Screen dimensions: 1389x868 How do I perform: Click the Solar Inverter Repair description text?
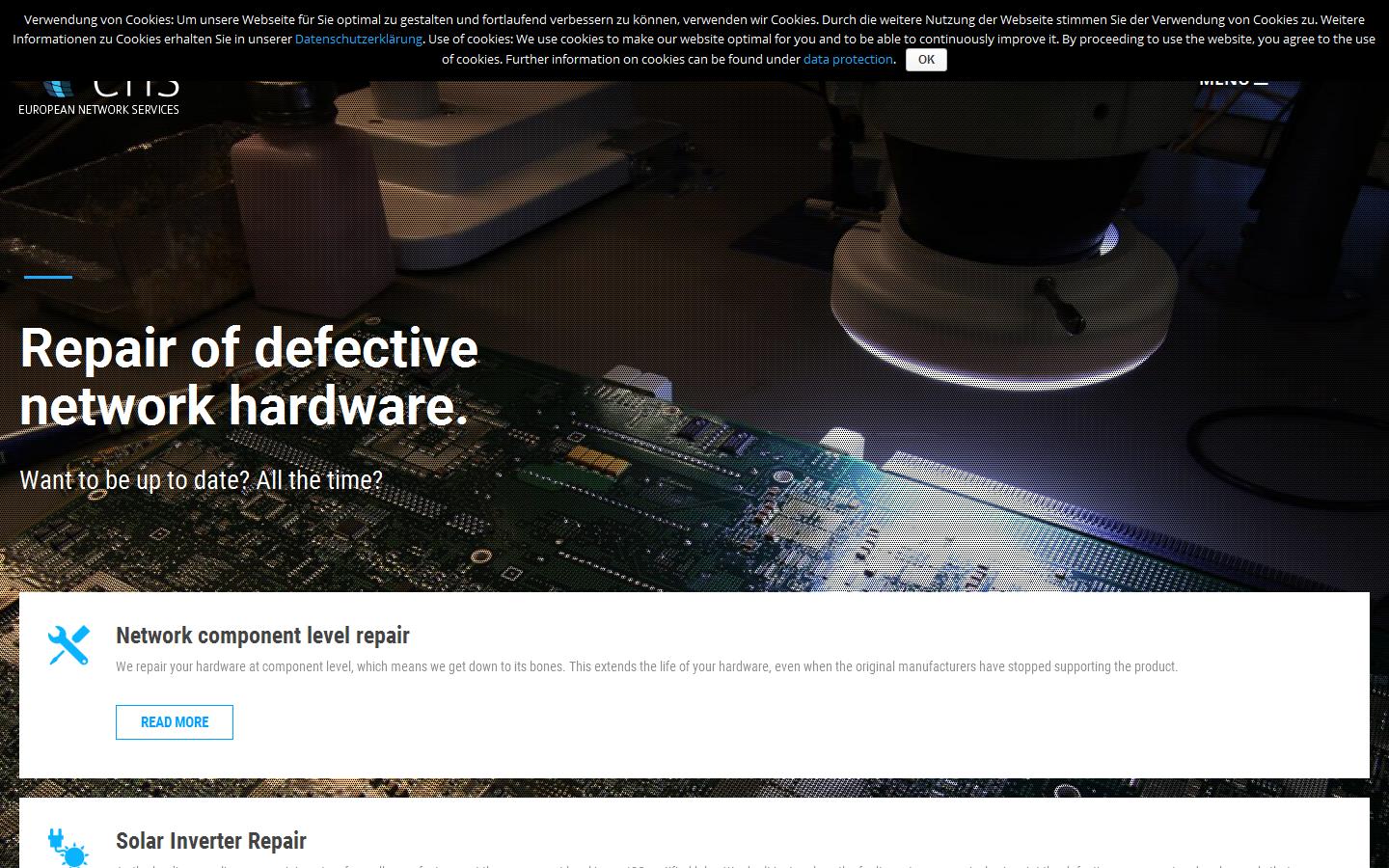tap(675, 864)
